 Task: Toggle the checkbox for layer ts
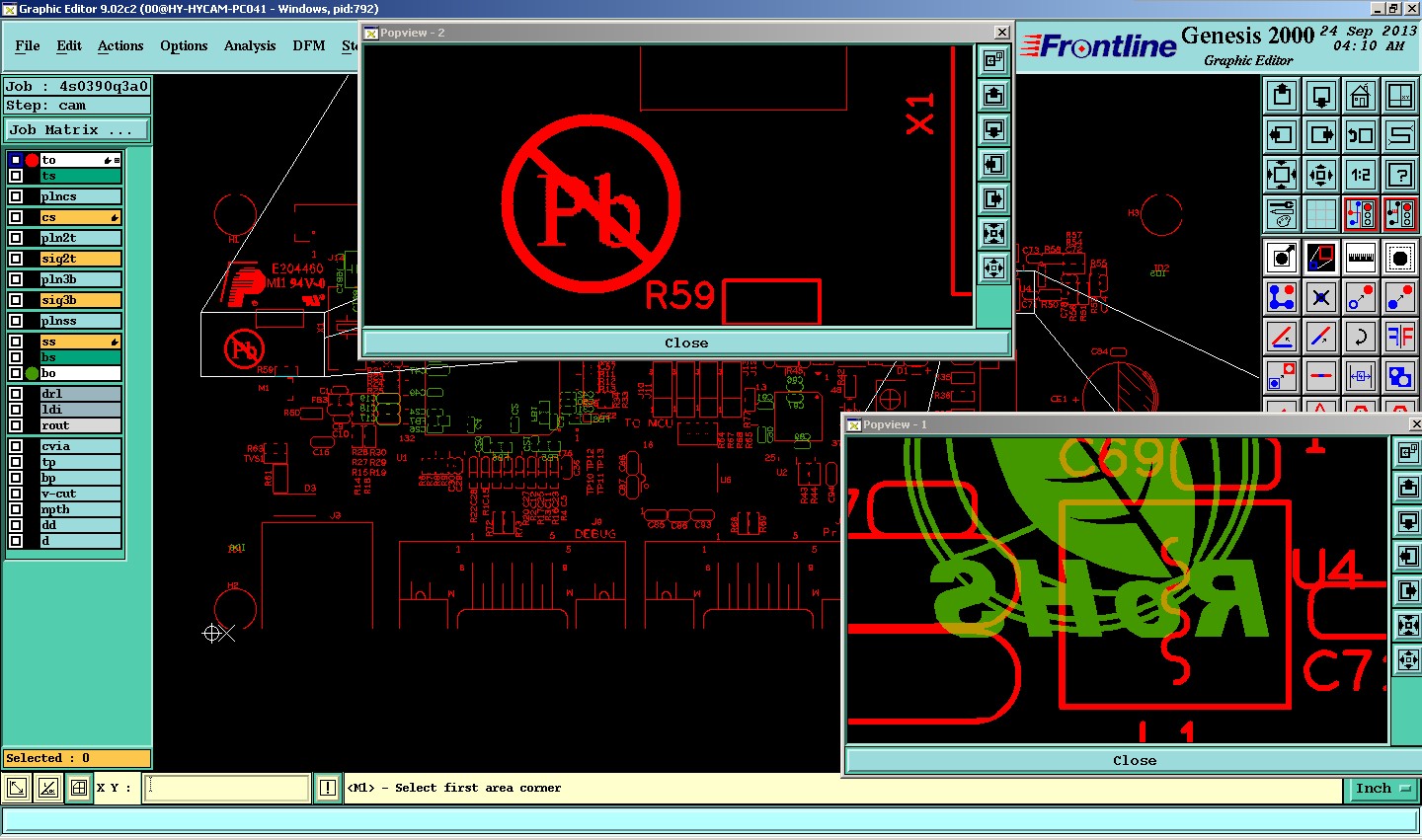pos(16,176)
